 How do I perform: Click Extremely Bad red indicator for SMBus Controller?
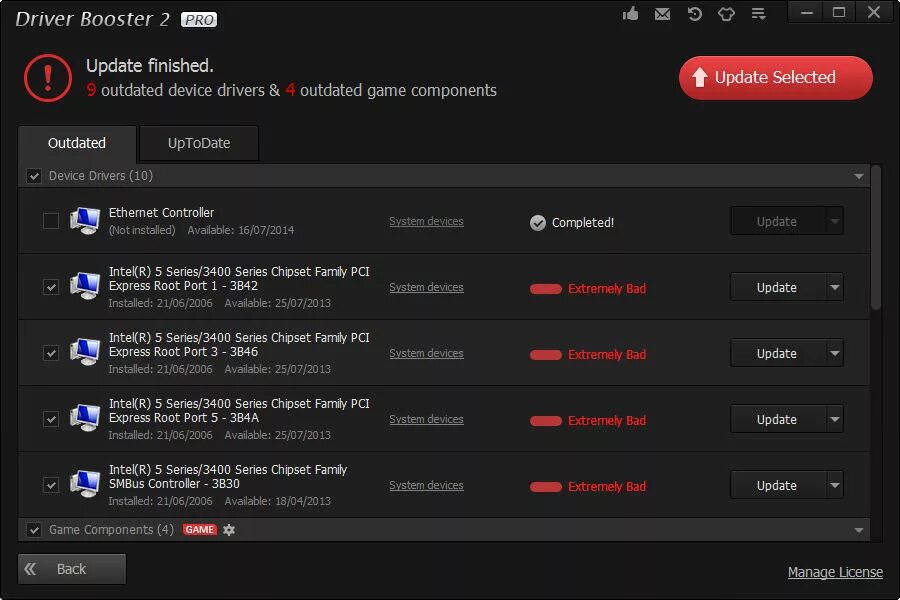(x=546, y=487)
